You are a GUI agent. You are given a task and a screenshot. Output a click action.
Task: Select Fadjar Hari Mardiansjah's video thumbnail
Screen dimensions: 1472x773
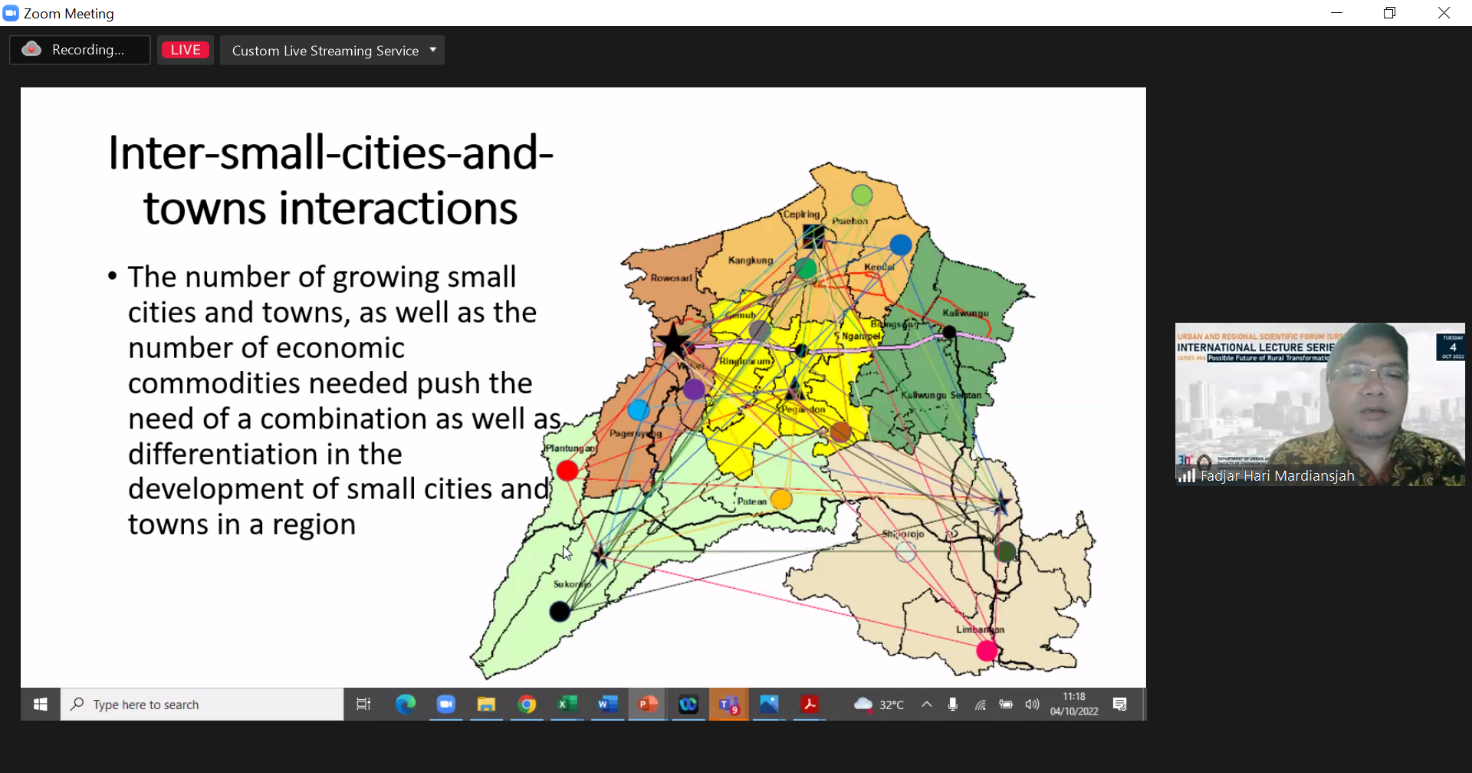tap(1319, 404)
